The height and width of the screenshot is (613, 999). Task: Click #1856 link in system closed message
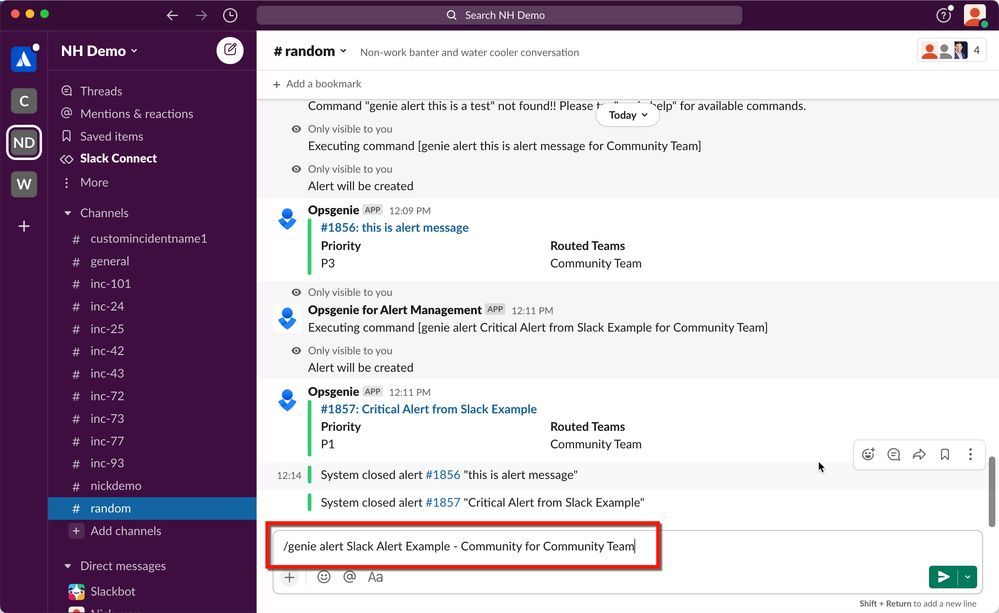443,475
